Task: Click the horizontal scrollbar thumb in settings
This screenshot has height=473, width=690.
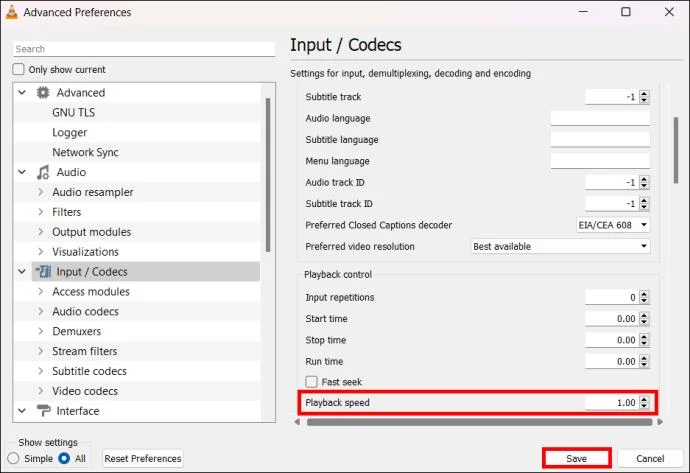Action: (479, 422)
